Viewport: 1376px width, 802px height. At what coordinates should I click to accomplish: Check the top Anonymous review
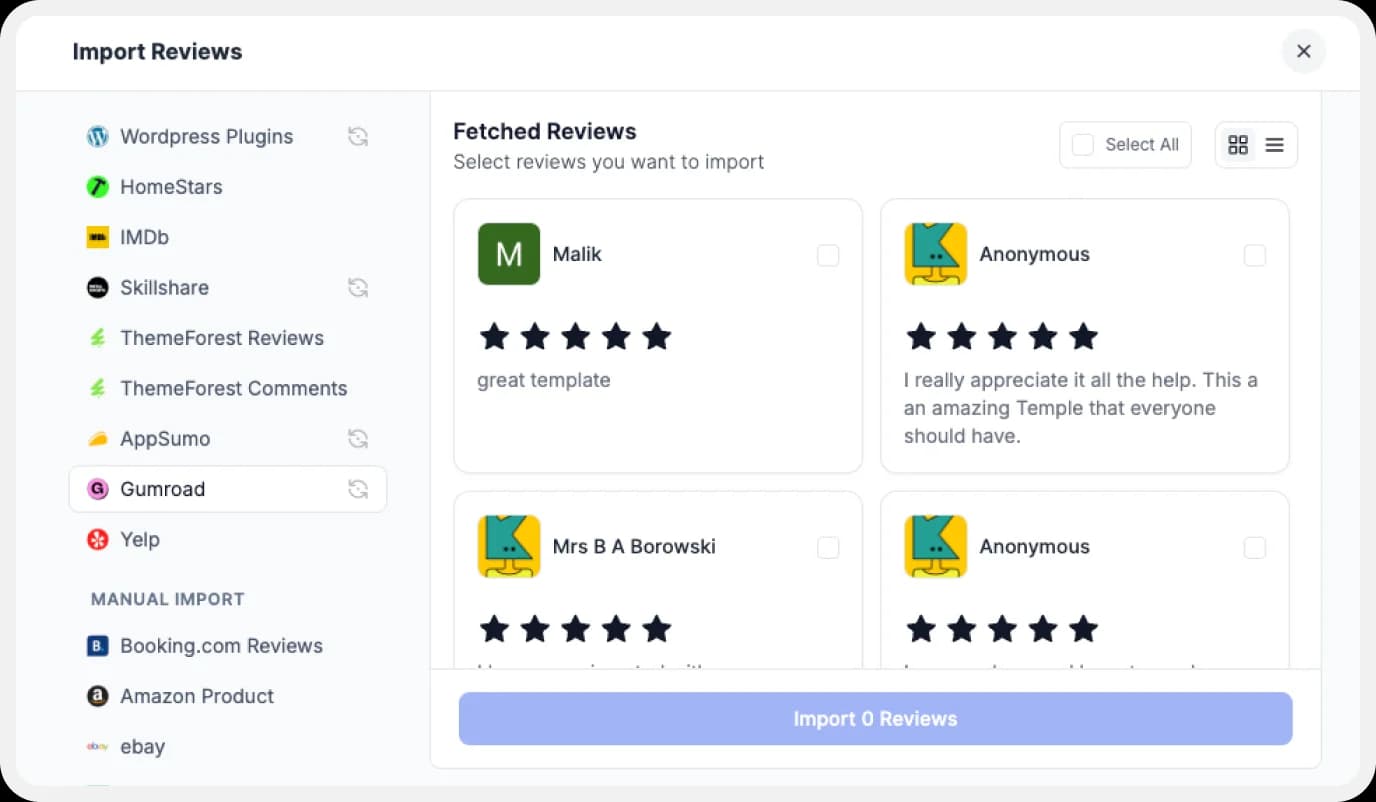(1255, 256)
